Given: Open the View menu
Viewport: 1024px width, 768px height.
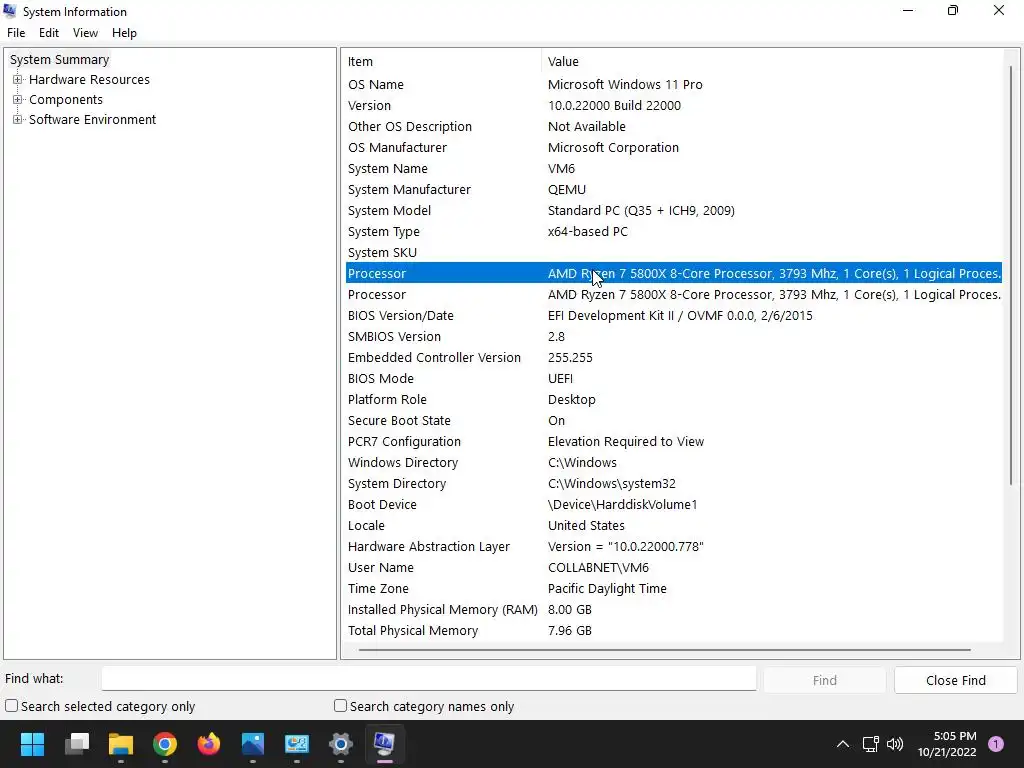Looking at the screenshot, I should coord(86,33).
